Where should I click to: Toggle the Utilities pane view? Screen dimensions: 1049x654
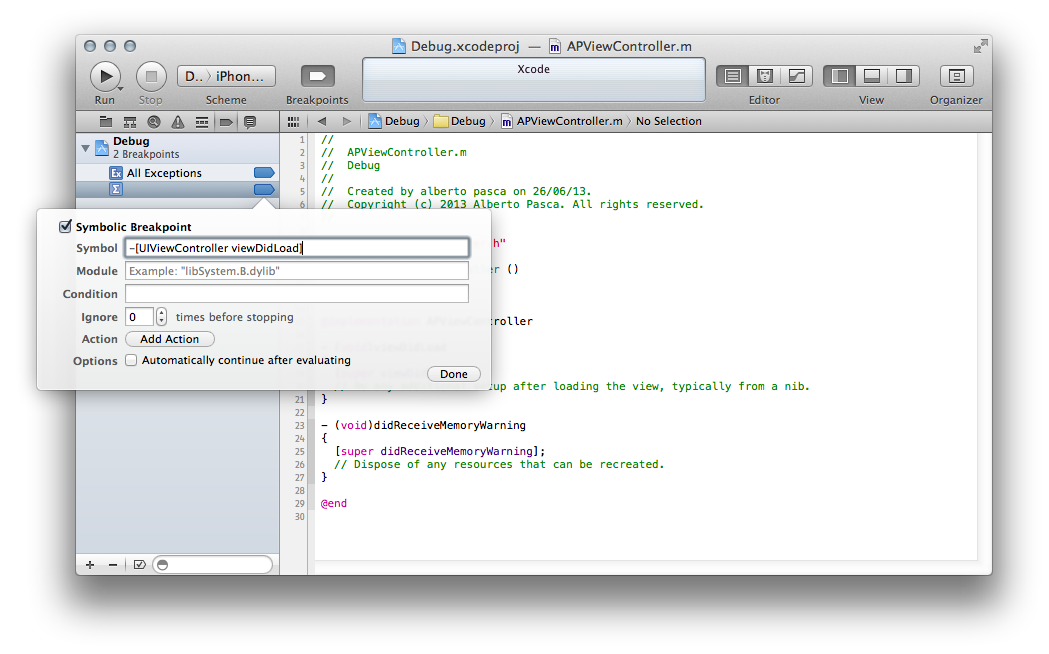(904, 76)
